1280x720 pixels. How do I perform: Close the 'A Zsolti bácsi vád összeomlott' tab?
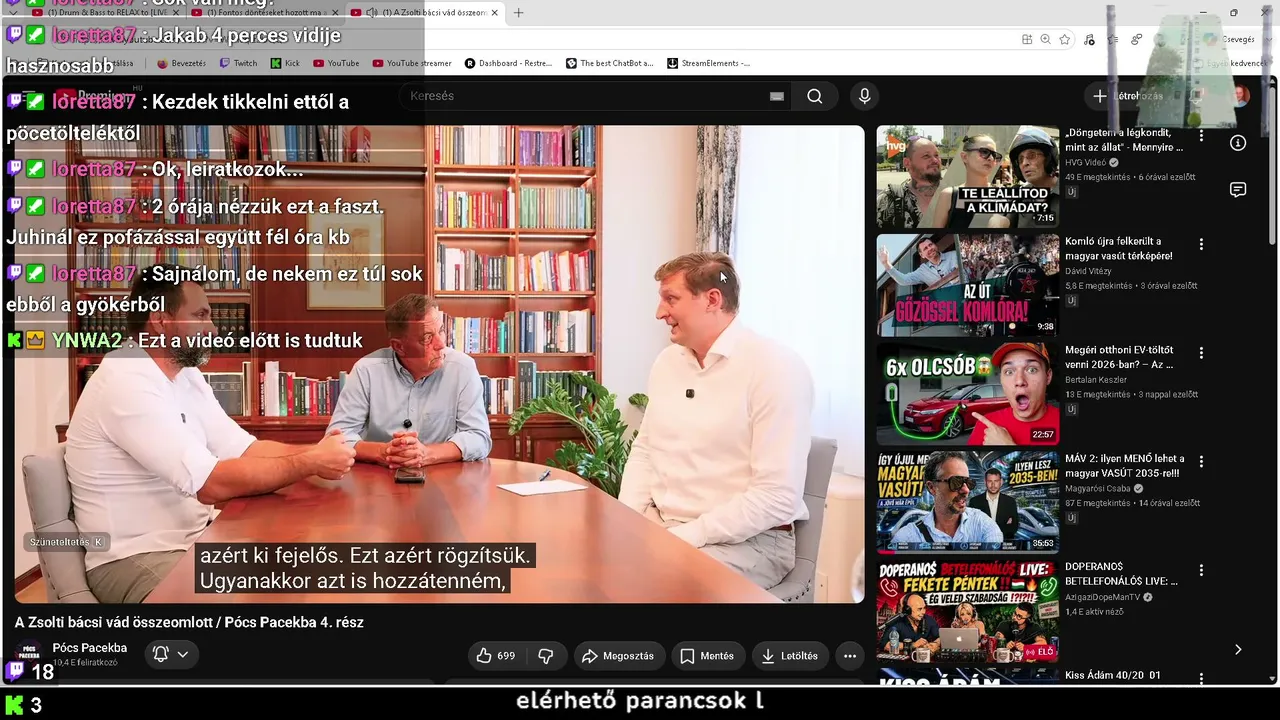[x=494, y=13]
